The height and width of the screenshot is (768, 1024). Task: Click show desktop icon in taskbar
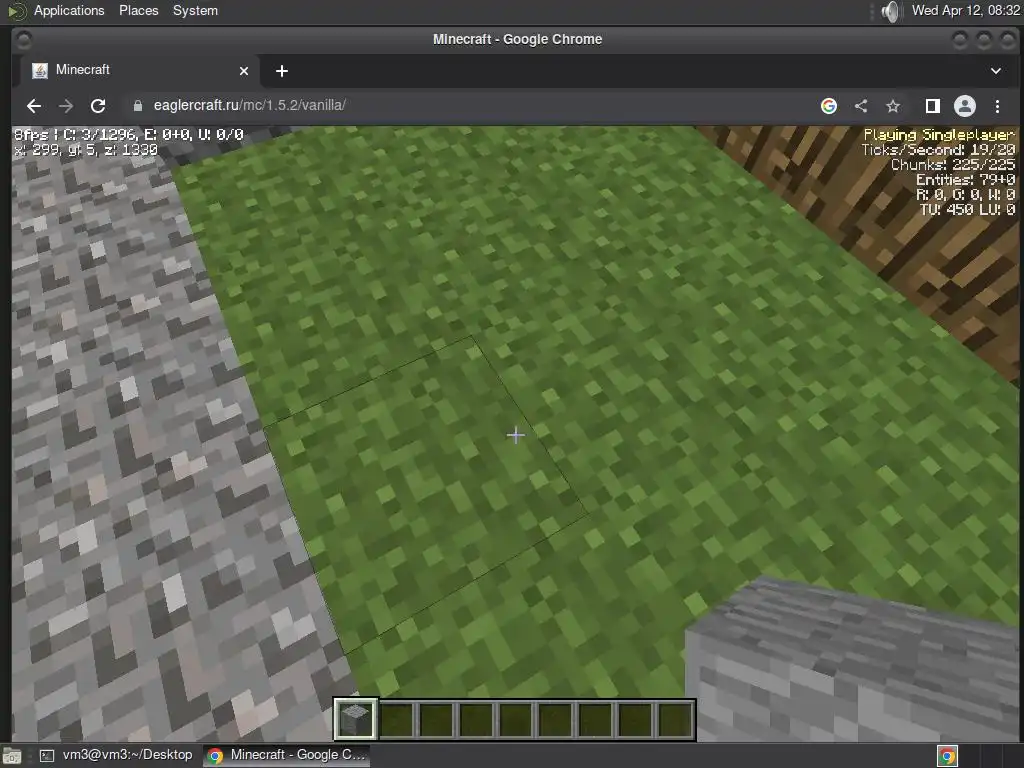click(x=12, y=756)
